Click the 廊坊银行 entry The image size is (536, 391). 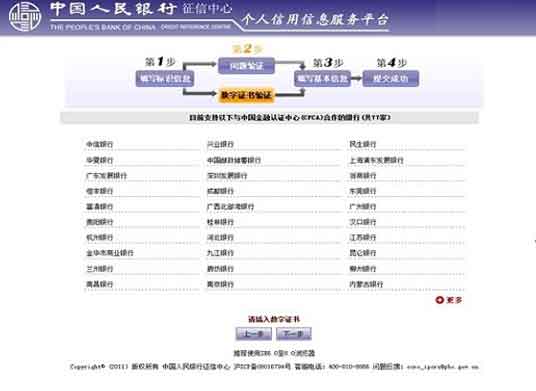pos(220,269)
